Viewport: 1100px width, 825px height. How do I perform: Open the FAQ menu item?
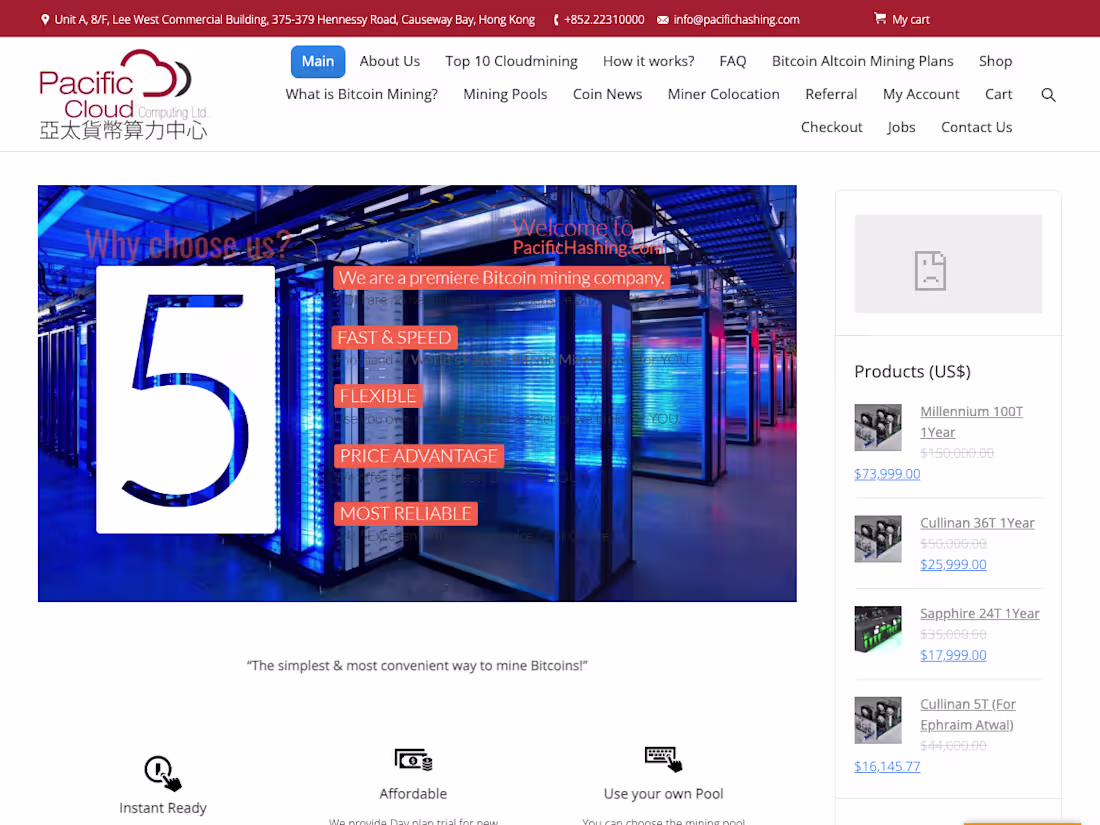point(733,61)
